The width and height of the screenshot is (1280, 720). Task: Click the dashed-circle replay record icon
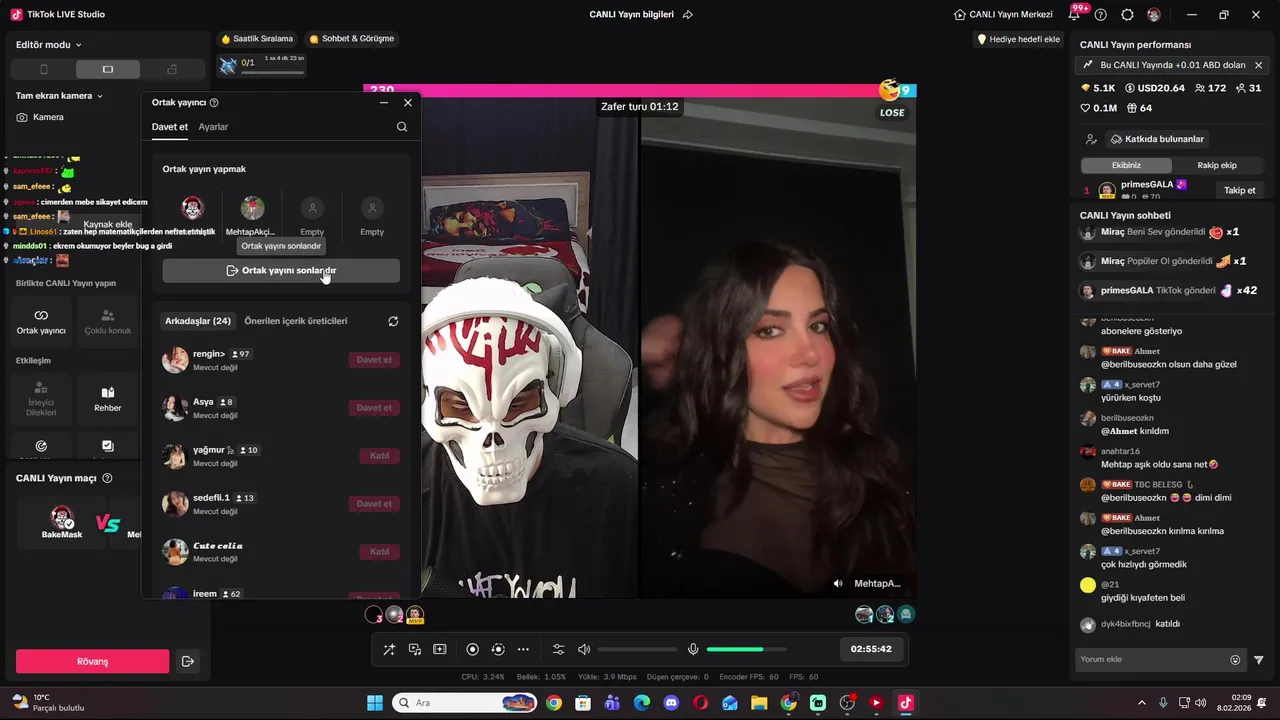click(498, 649)
